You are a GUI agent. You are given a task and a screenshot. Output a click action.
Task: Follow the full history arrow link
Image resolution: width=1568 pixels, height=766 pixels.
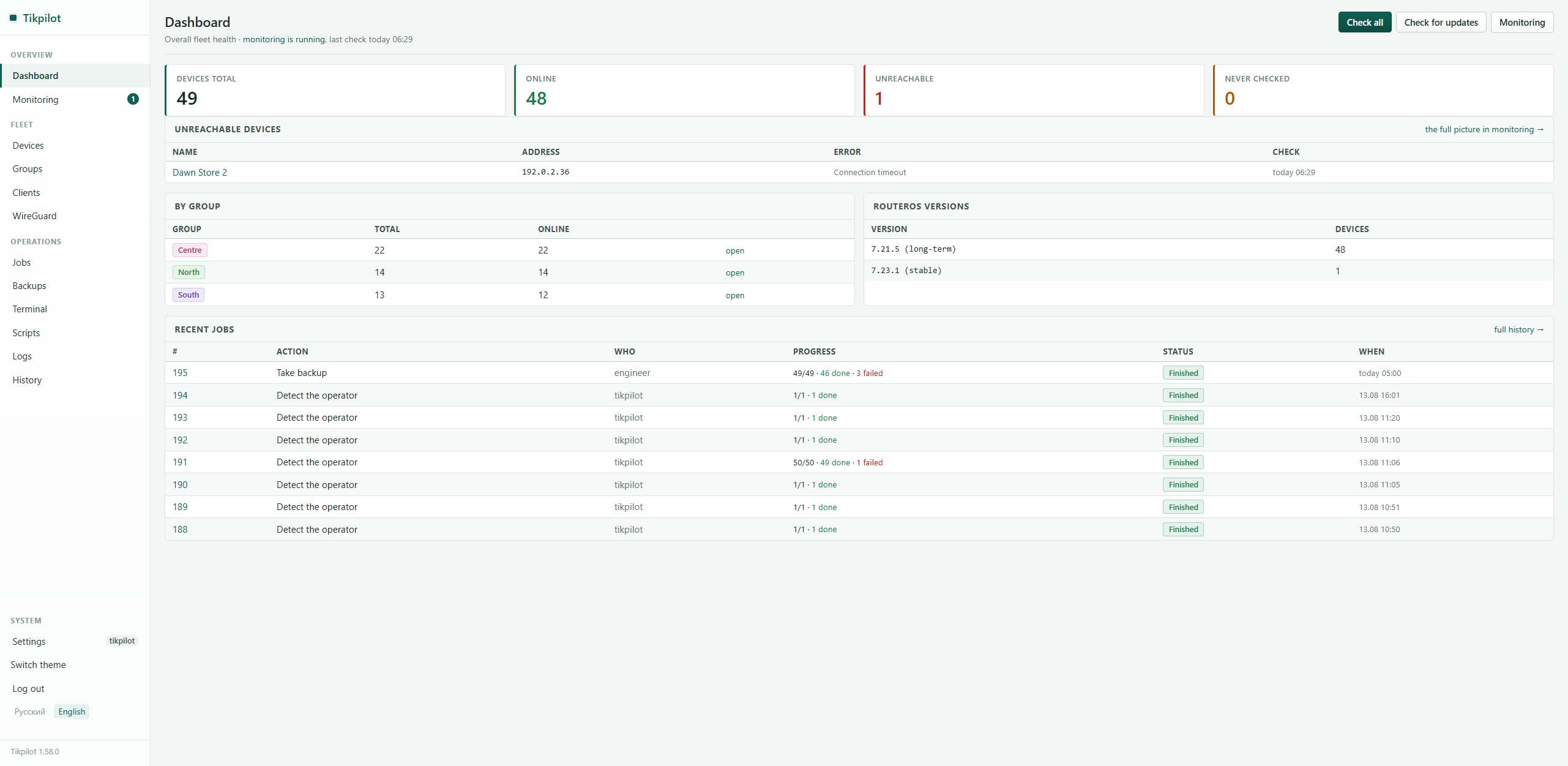click(x=1518, y=329)
